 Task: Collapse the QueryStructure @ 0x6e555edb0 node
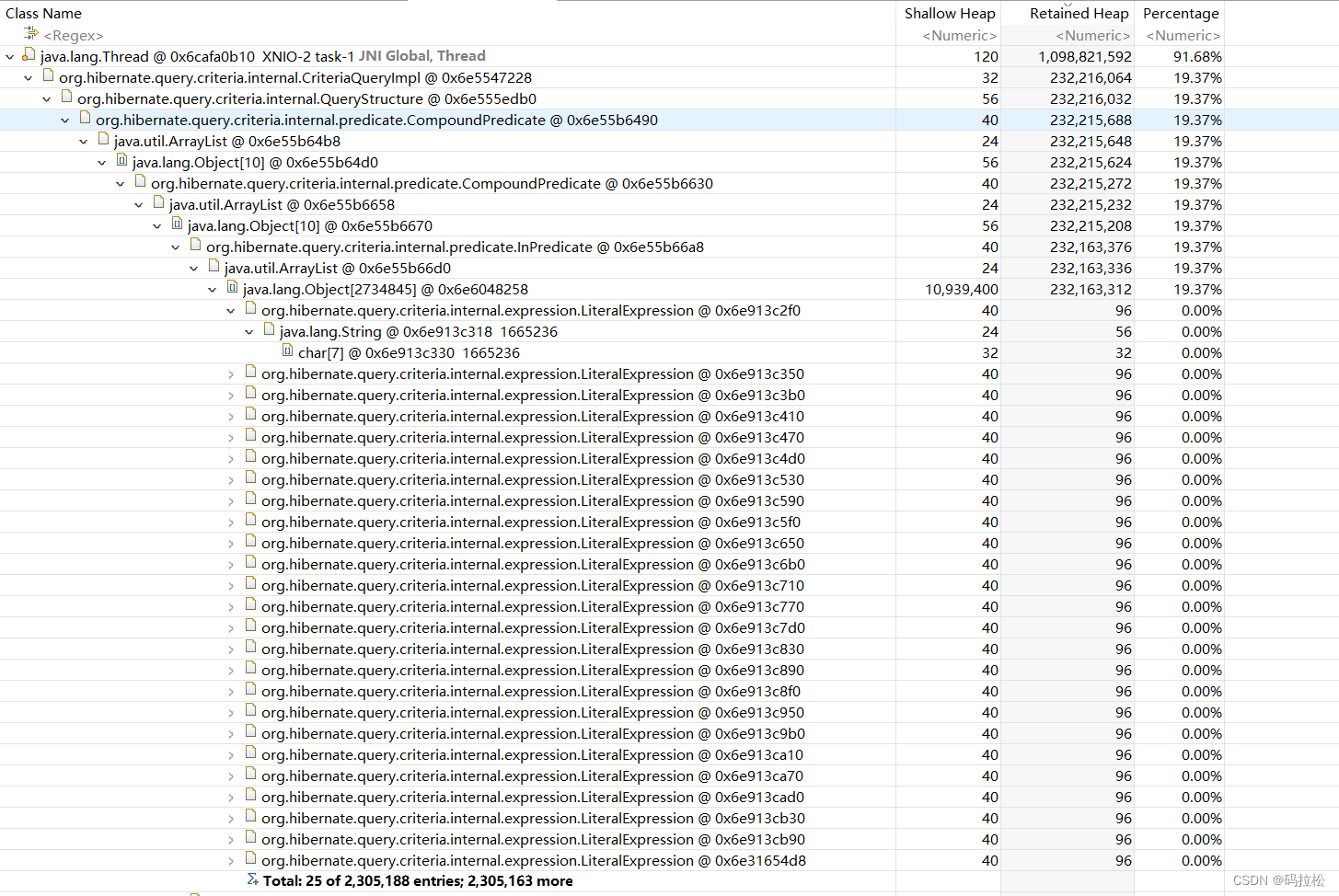tap(47, 99)
